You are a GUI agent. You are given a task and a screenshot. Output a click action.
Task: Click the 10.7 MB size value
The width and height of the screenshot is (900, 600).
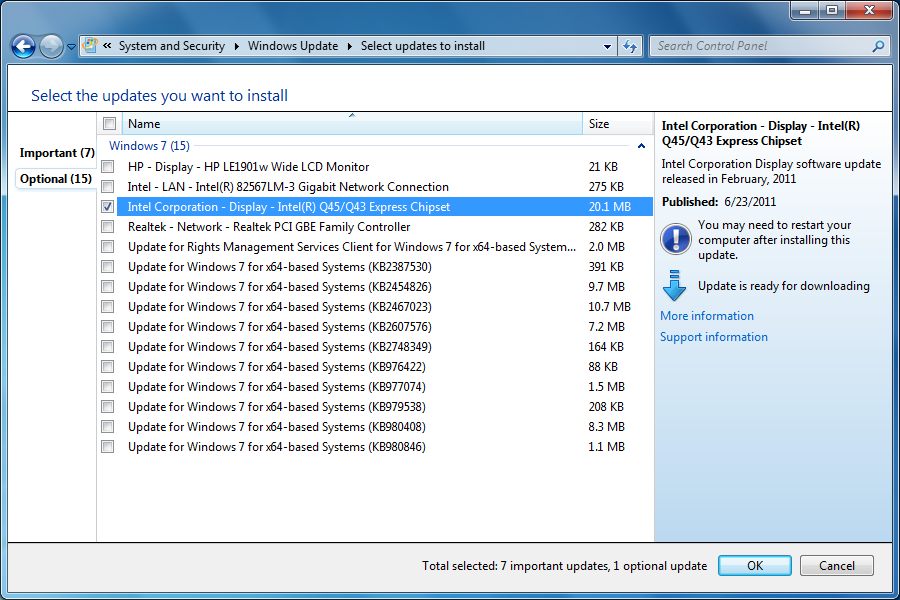[x=610, y=307]
